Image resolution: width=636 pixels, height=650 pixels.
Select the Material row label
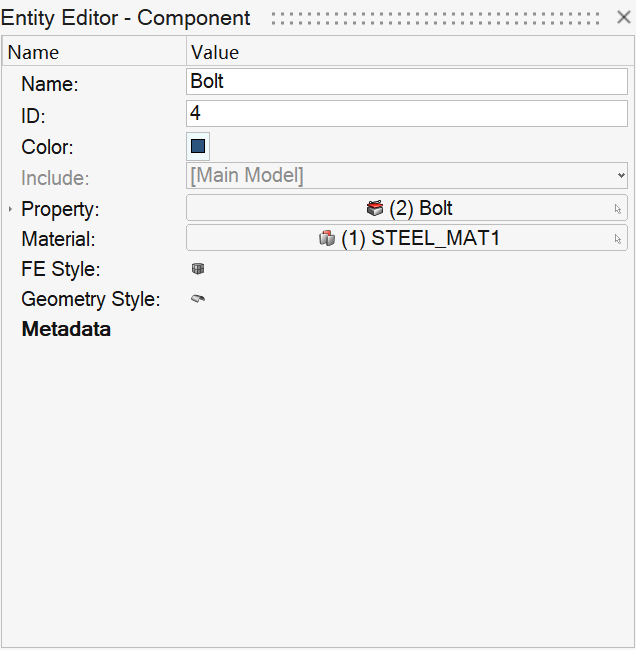[x=58, y=239]
